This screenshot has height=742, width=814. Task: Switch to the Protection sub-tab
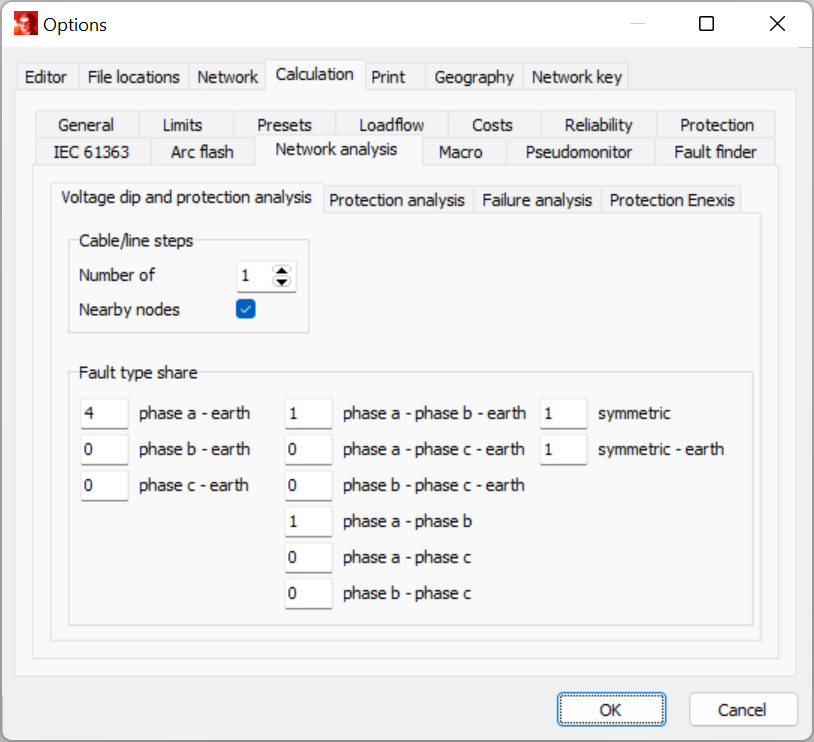pyautogui.click(x=717, y=125)
